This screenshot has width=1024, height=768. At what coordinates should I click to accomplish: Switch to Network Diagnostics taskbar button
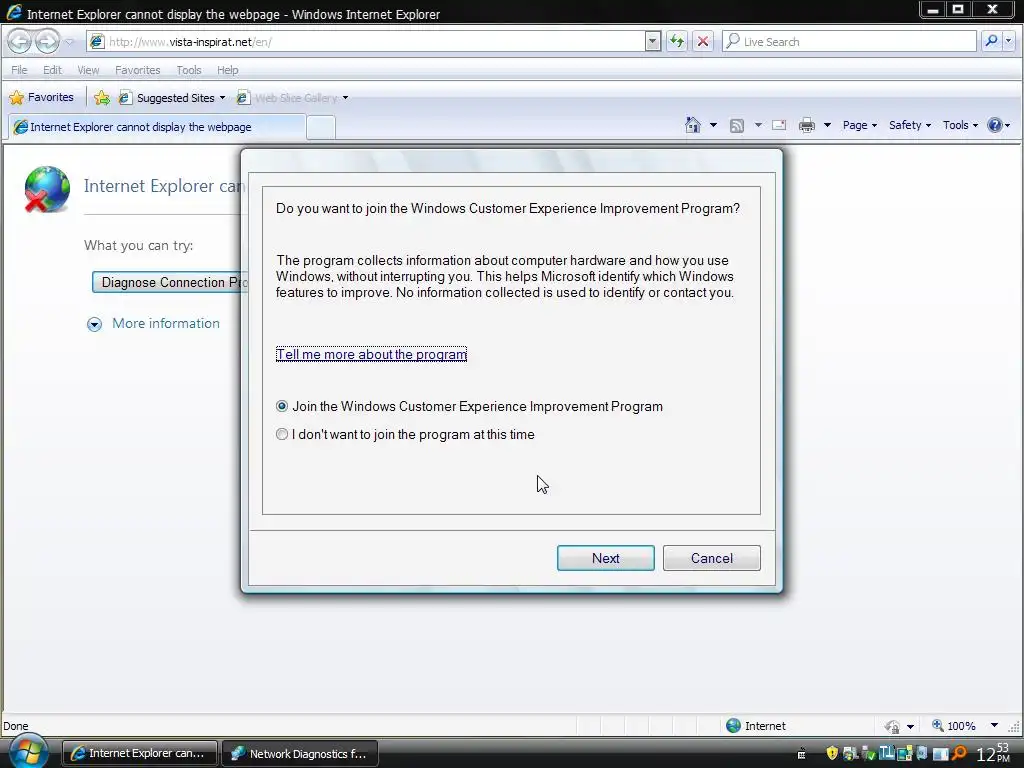(x=300, y=754)
